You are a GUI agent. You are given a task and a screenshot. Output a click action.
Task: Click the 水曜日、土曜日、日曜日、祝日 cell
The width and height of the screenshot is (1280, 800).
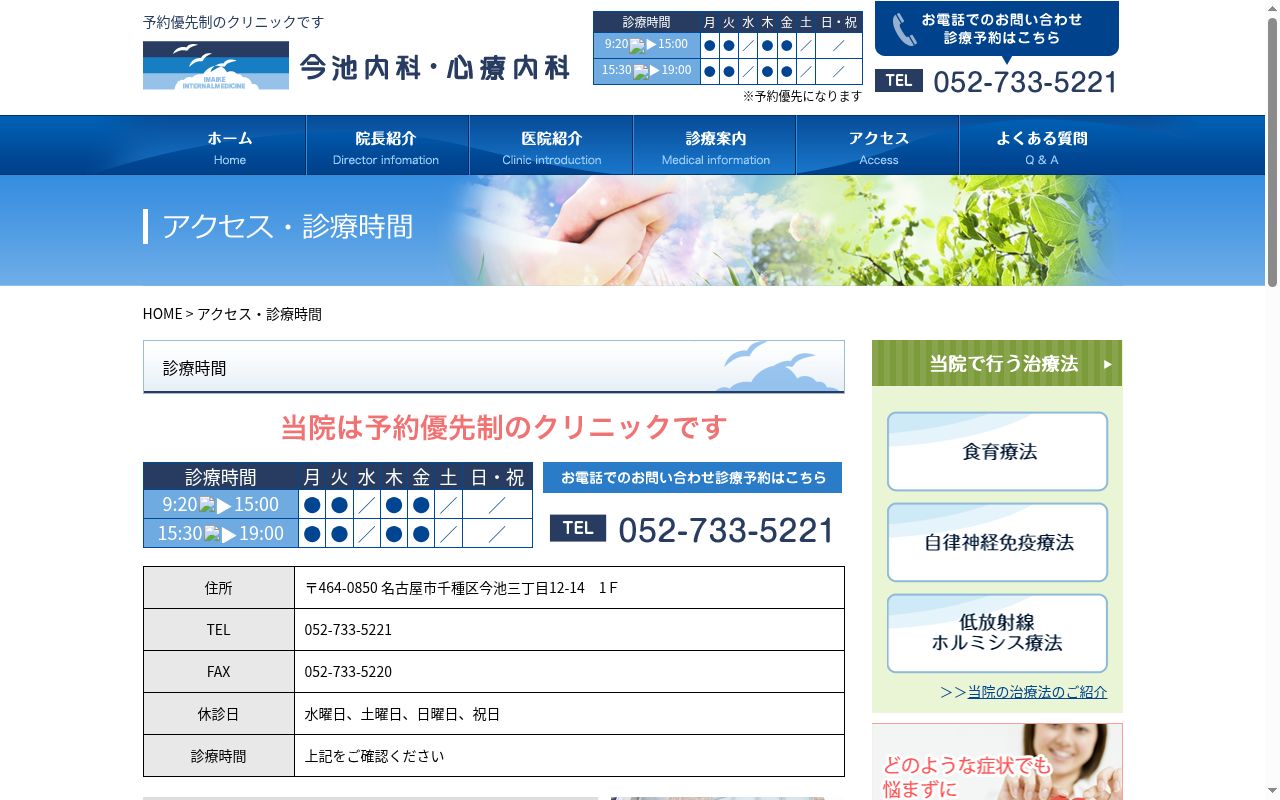tap(569, 714)
